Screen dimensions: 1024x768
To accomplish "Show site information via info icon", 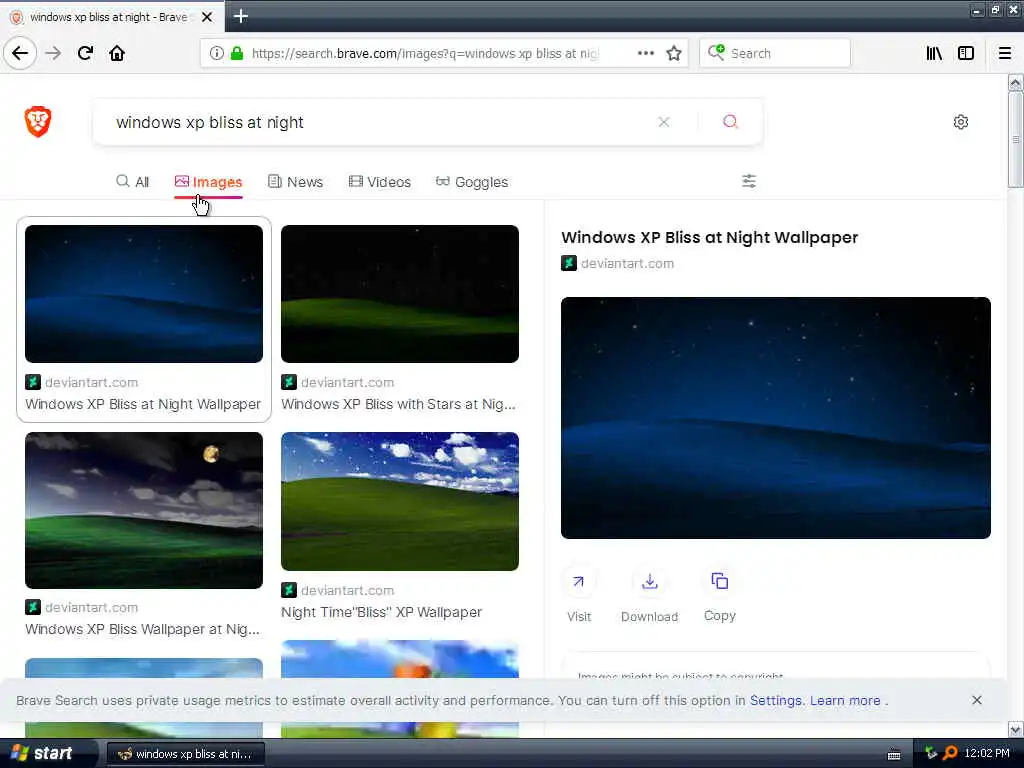I will point(216,54).
